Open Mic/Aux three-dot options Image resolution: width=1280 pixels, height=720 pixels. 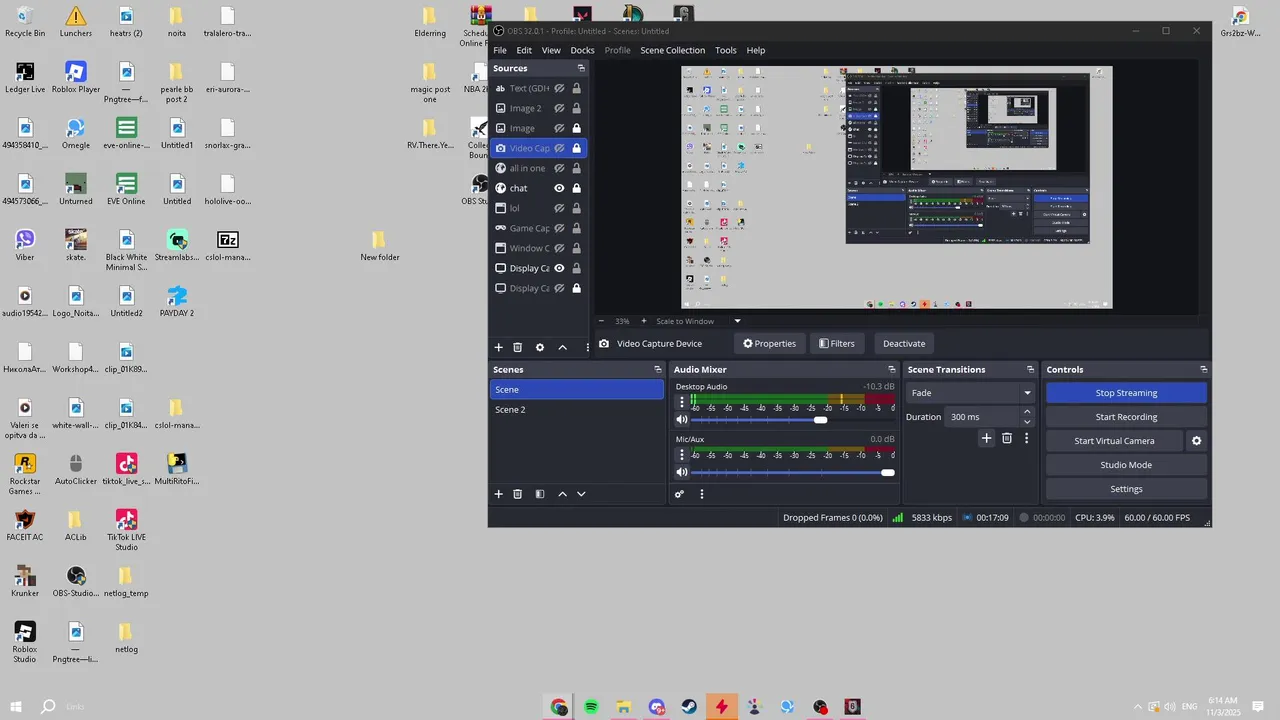pos(682,454)
